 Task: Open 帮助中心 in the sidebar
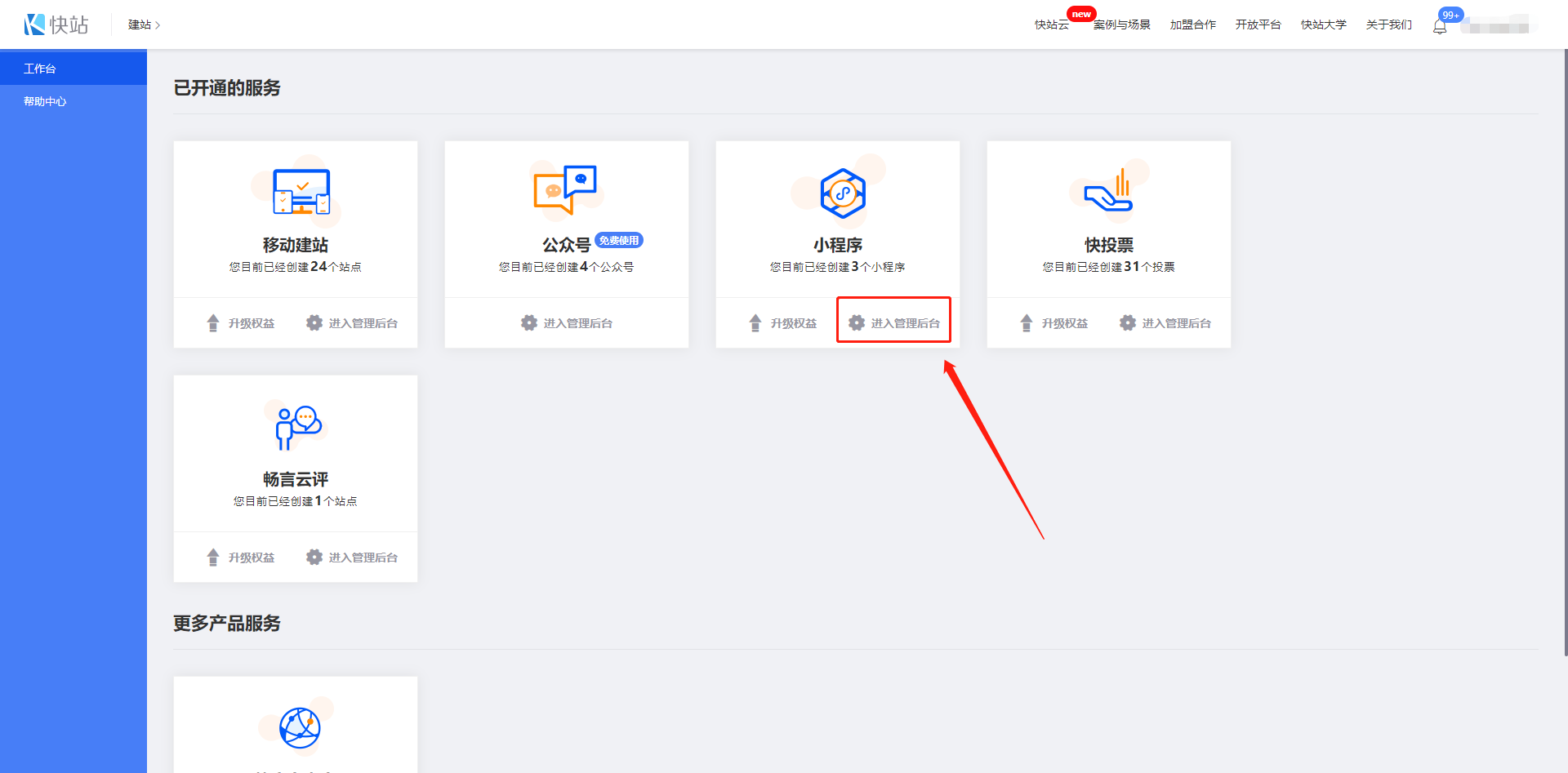[x=45, y=101]
